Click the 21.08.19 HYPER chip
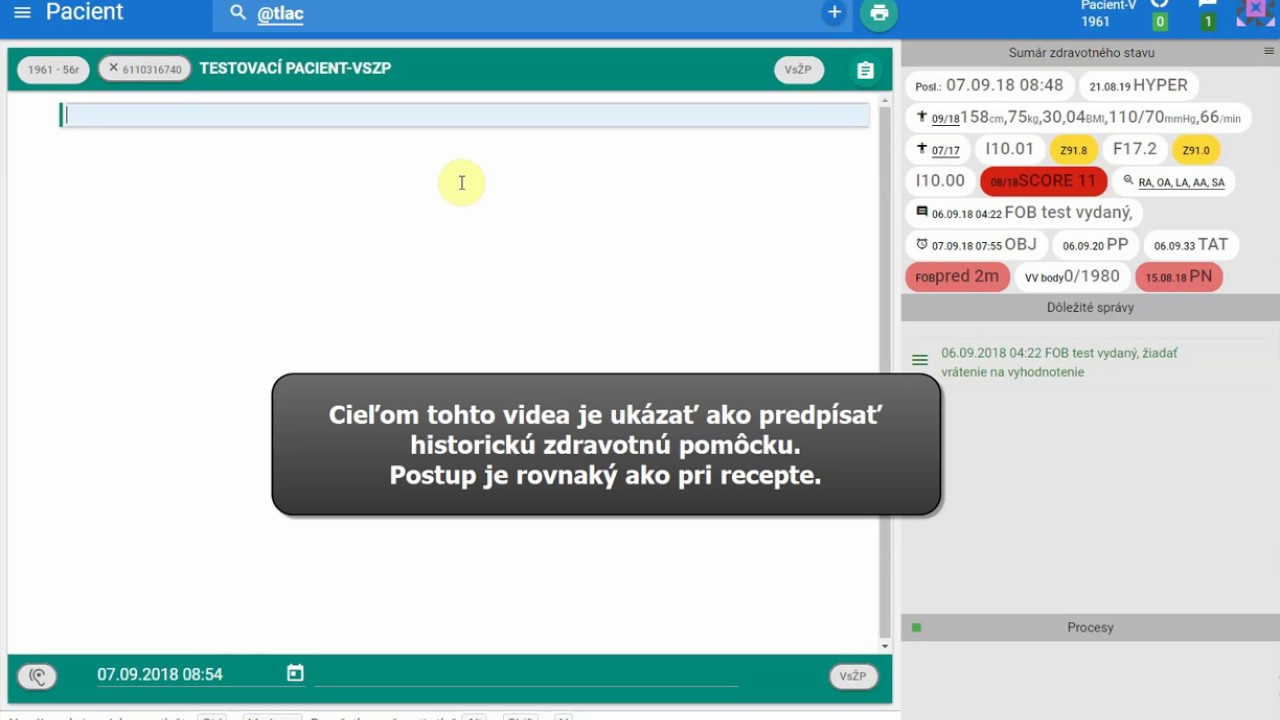Image resolution: width=1280 pixels, height=720 pixels. 1138,86
